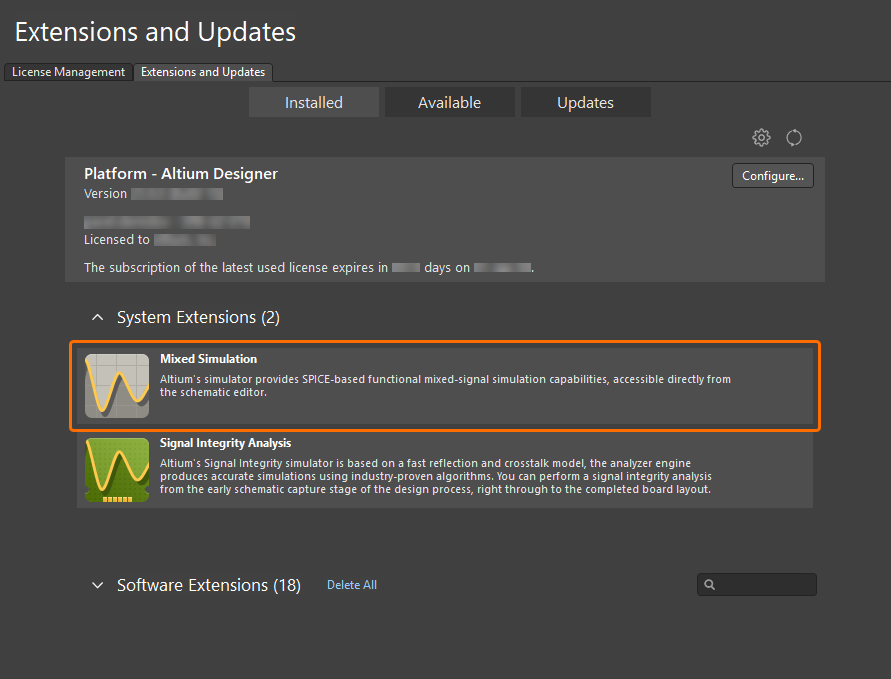Expand the Software Extensions section
Screen dimensions: 891x679
pos(98,585)
